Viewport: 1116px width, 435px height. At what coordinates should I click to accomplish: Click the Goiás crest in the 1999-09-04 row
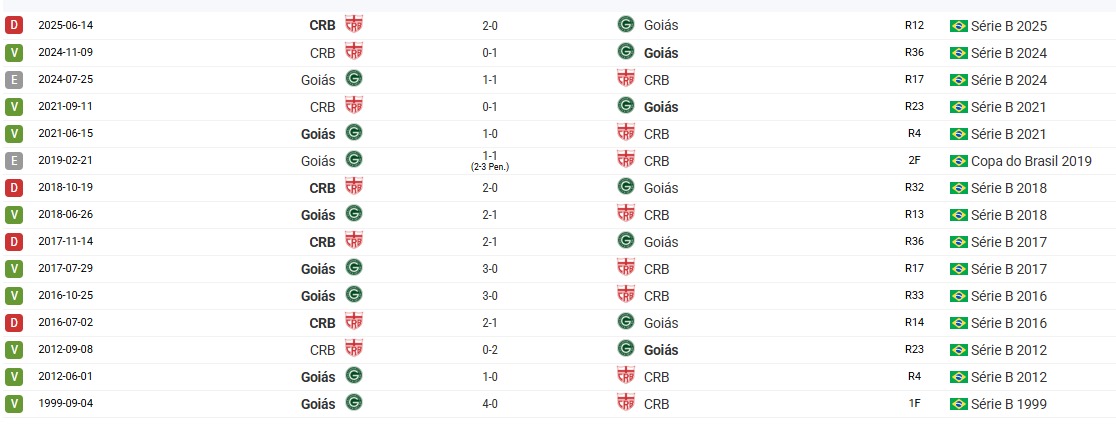coord(353,402)
